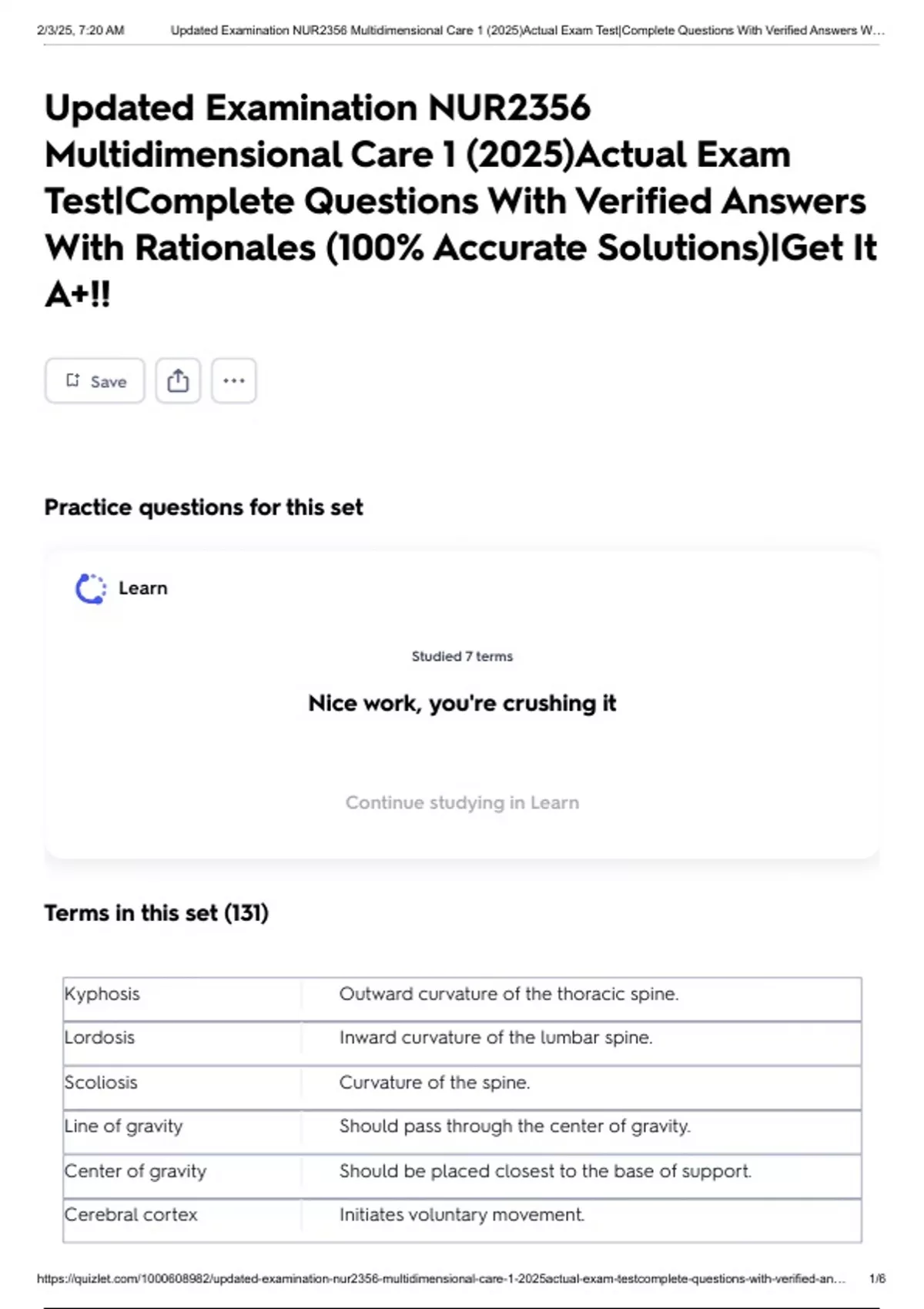Viewport: 924px width, 1309px height.
Task: Click definition 'Initiates voluntary movement'
Action: [x=462, y=1215]
